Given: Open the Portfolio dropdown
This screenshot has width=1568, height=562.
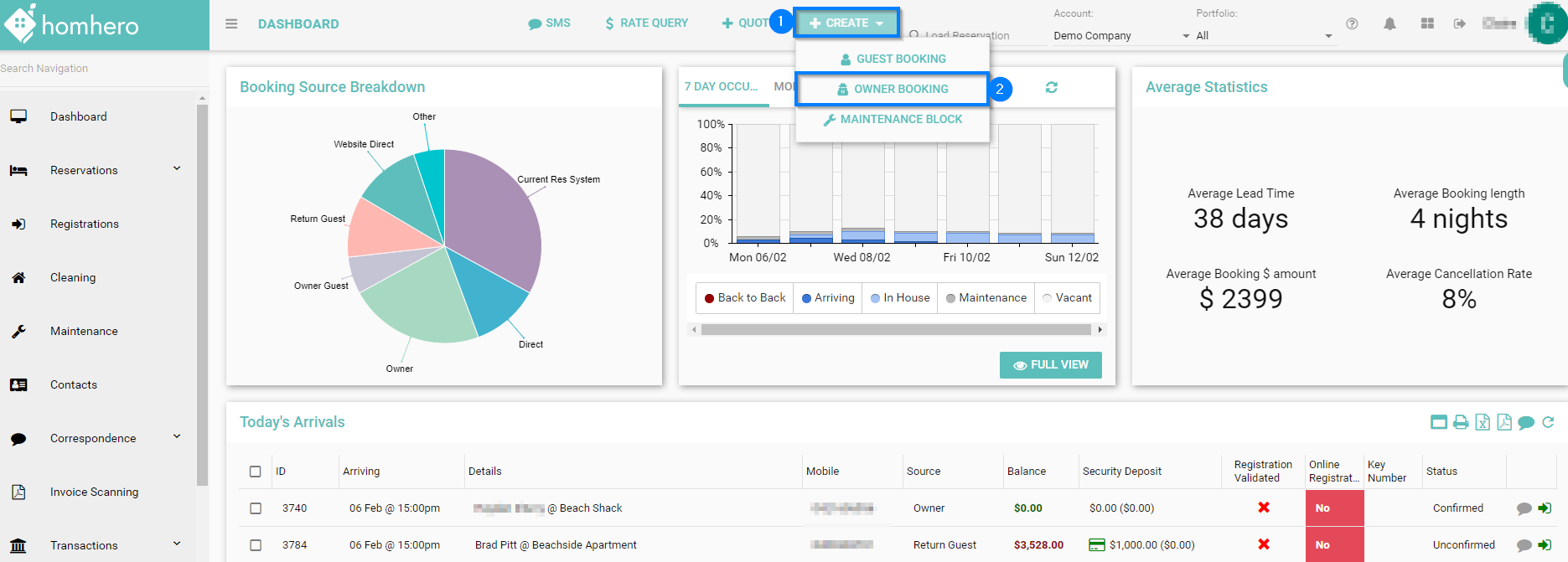Looking at the screenshot, I should [x=1263, y=36].
